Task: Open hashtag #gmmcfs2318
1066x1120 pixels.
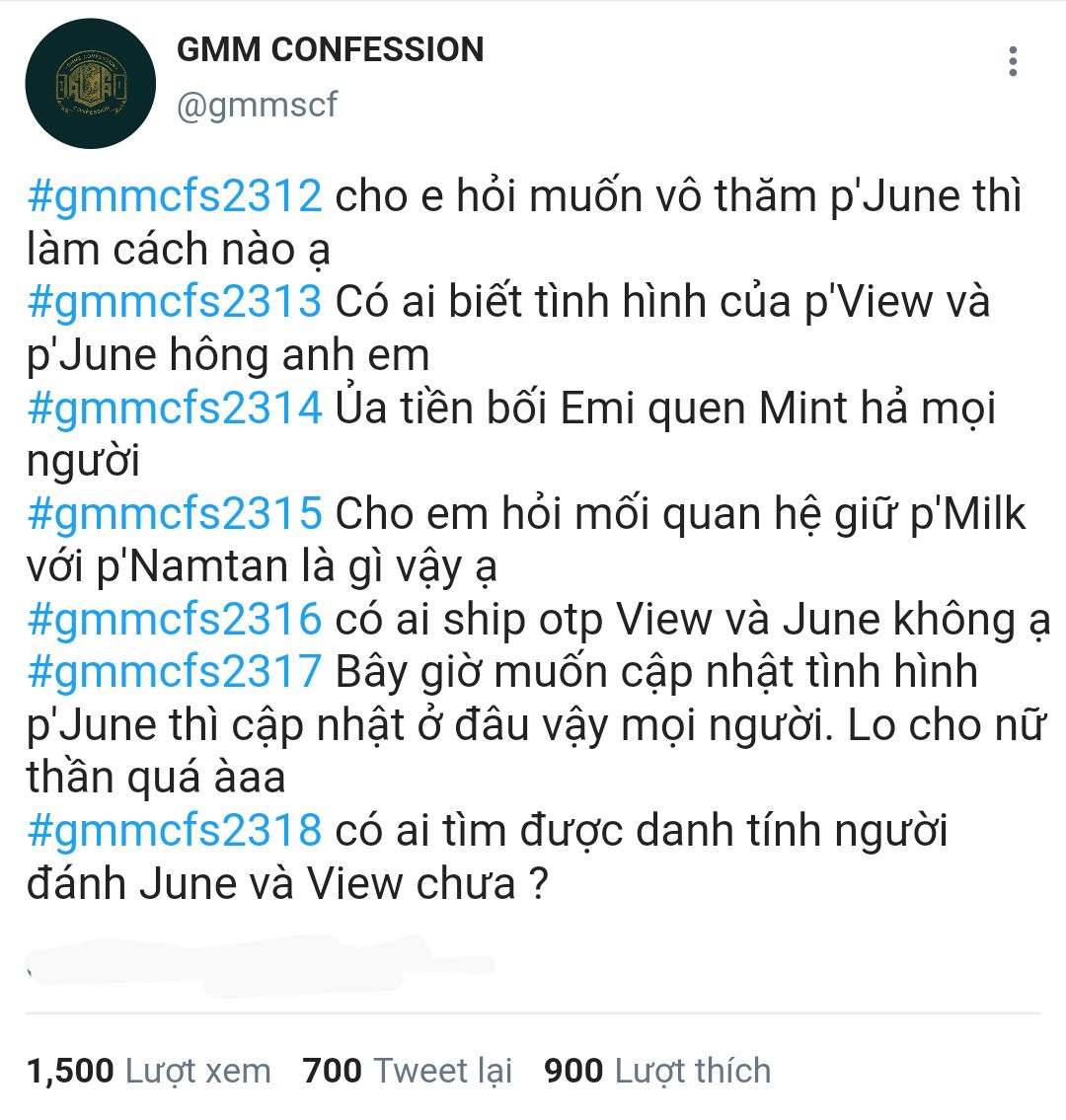Action: 175,830
